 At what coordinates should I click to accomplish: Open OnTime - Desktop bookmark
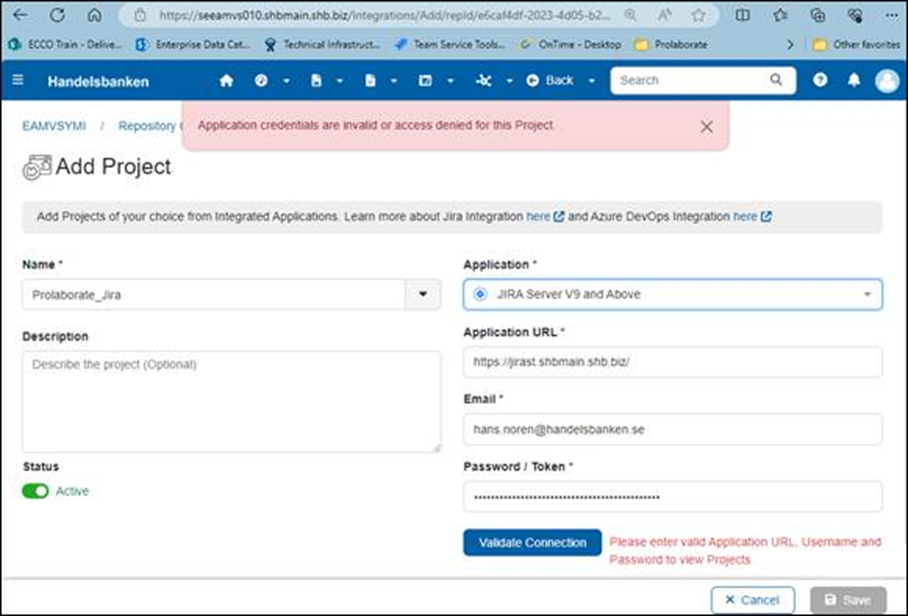pos(570,45)
